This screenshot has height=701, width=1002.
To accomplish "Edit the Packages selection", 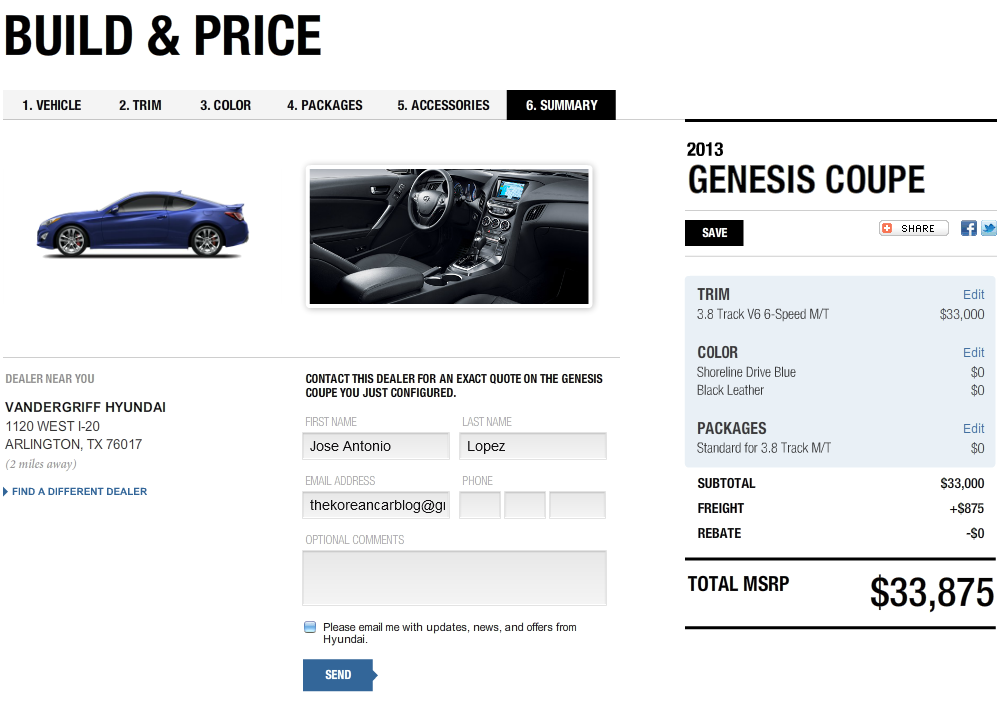I will 973,429.
